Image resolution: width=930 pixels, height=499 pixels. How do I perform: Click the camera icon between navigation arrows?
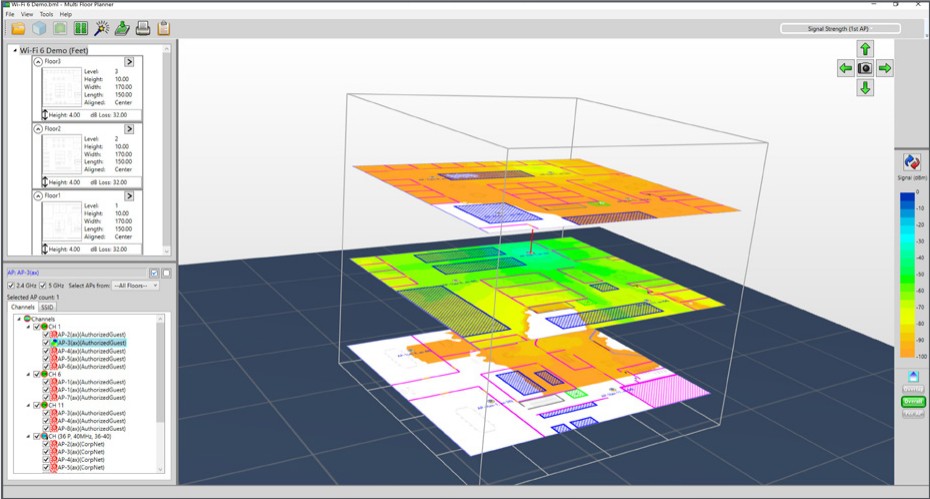865,68
